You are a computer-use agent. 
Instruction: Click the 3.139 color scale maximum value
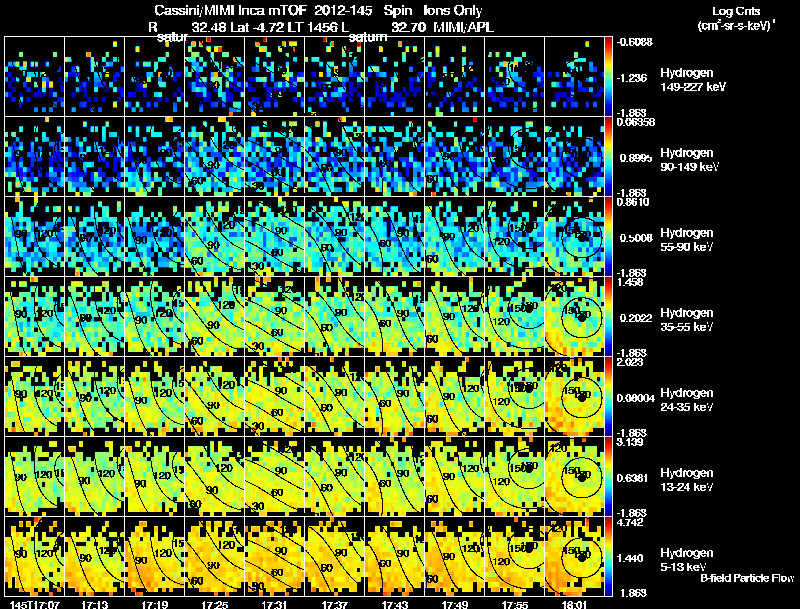click(630, 442)
